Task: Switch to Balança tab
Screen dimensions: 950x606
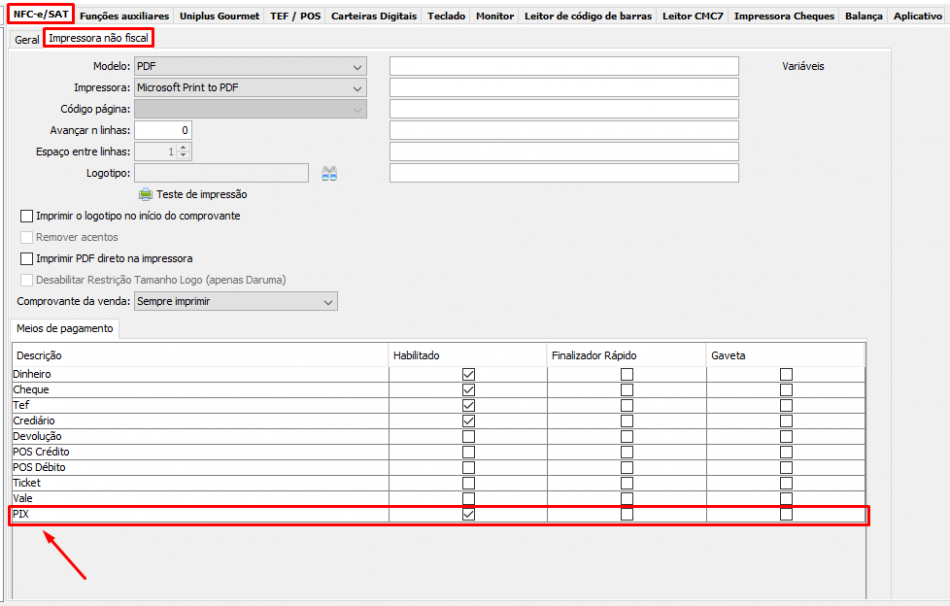Action: [x=863, y=16]
